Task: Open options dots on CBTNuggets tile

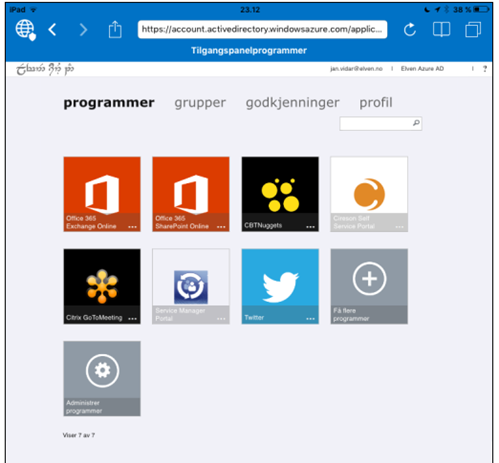Action: coord(310,227)
